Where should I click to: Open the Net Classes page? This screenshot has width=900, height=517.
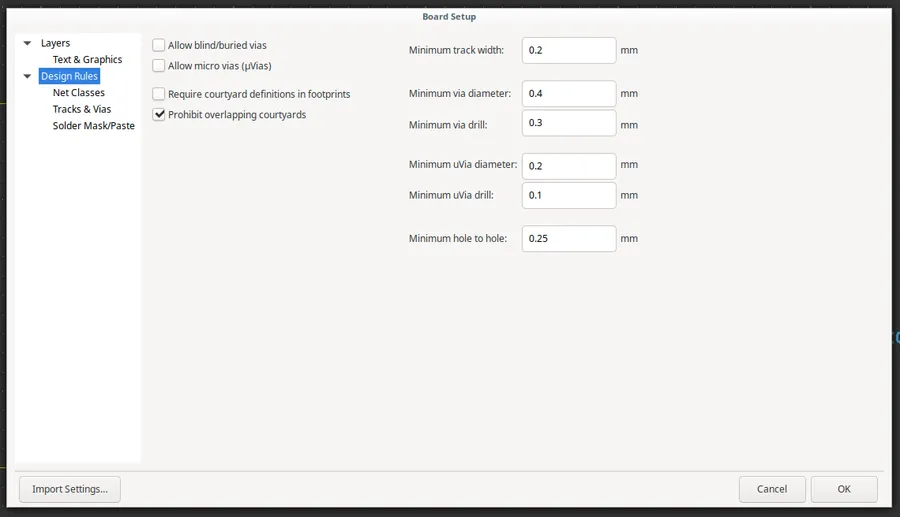pos(79,92)
